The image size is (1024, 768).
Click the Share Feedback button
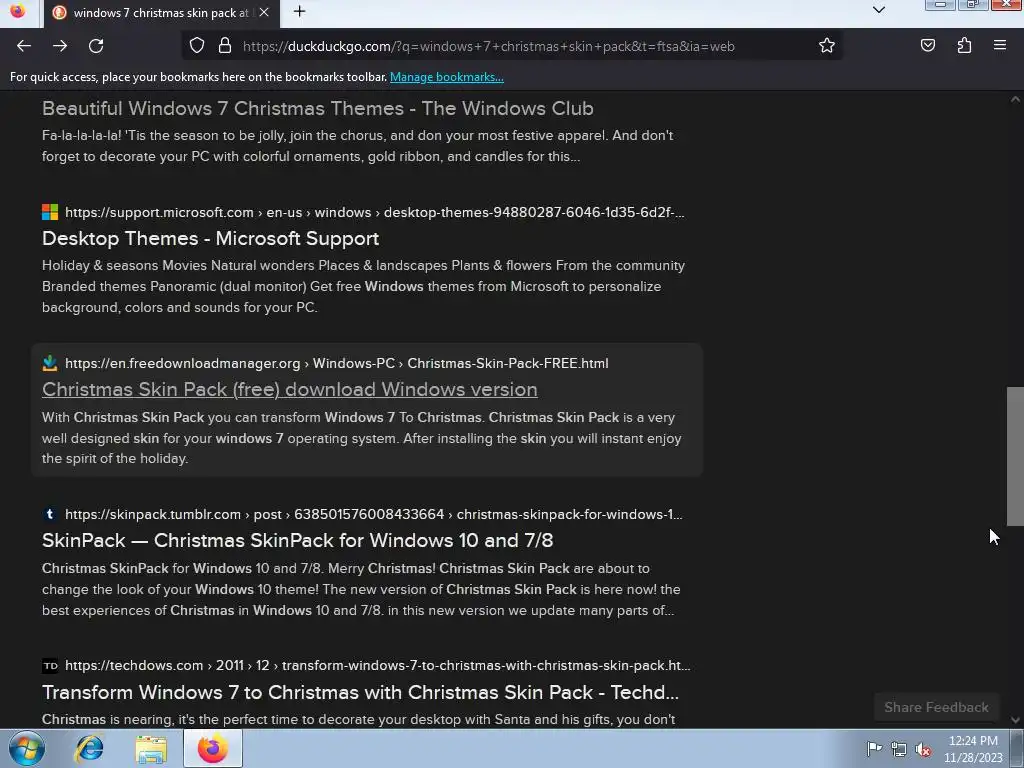pos(936,707)
